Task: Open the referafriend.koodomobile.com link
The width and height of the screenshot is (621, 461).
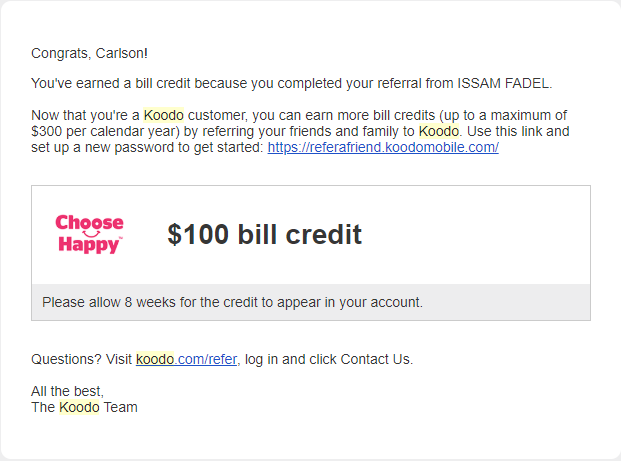Action: [x=383, y=147]
